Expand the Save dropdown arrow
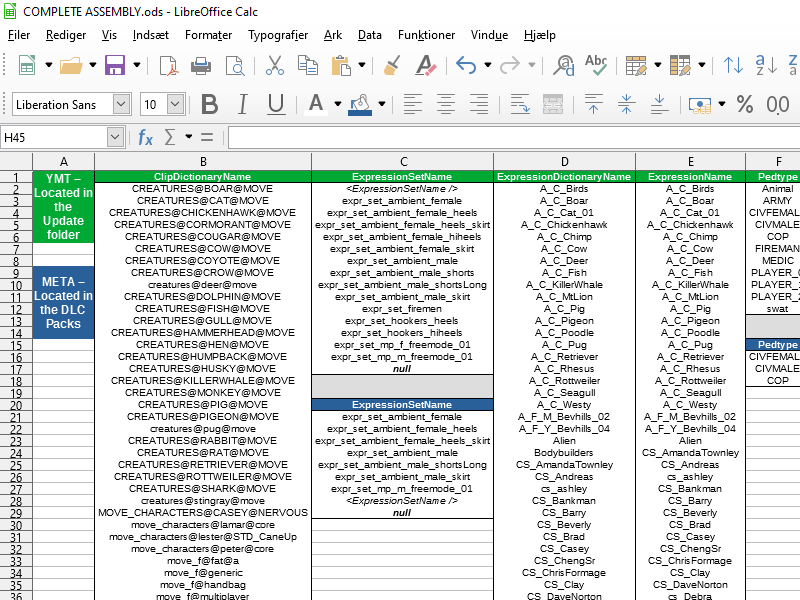The height and width of the screenshot is (600, 800). pyautogui.click(x=137, y=65)
